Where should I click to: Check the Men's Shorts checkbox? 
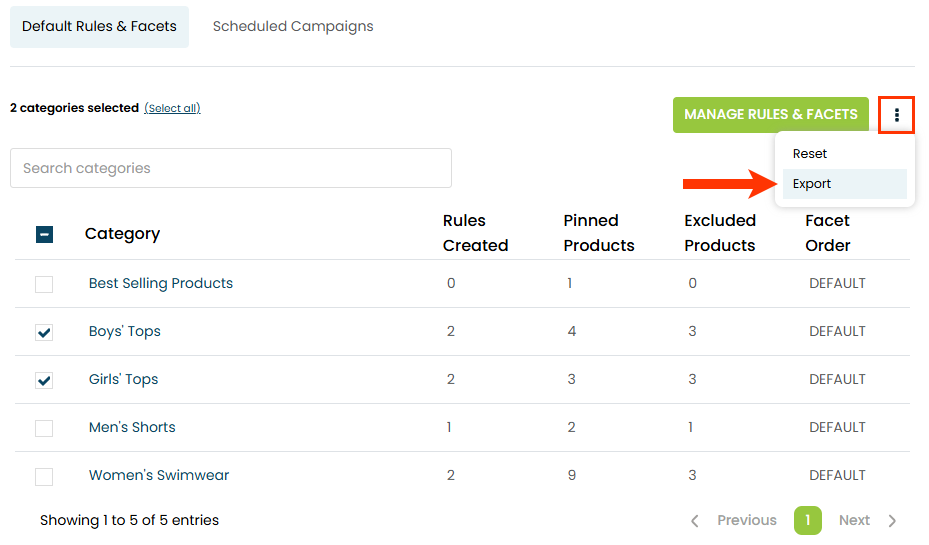(44, 428)
